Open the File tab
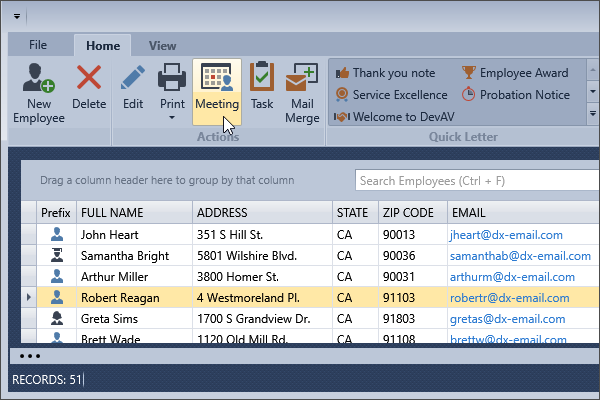 [38, 45]
